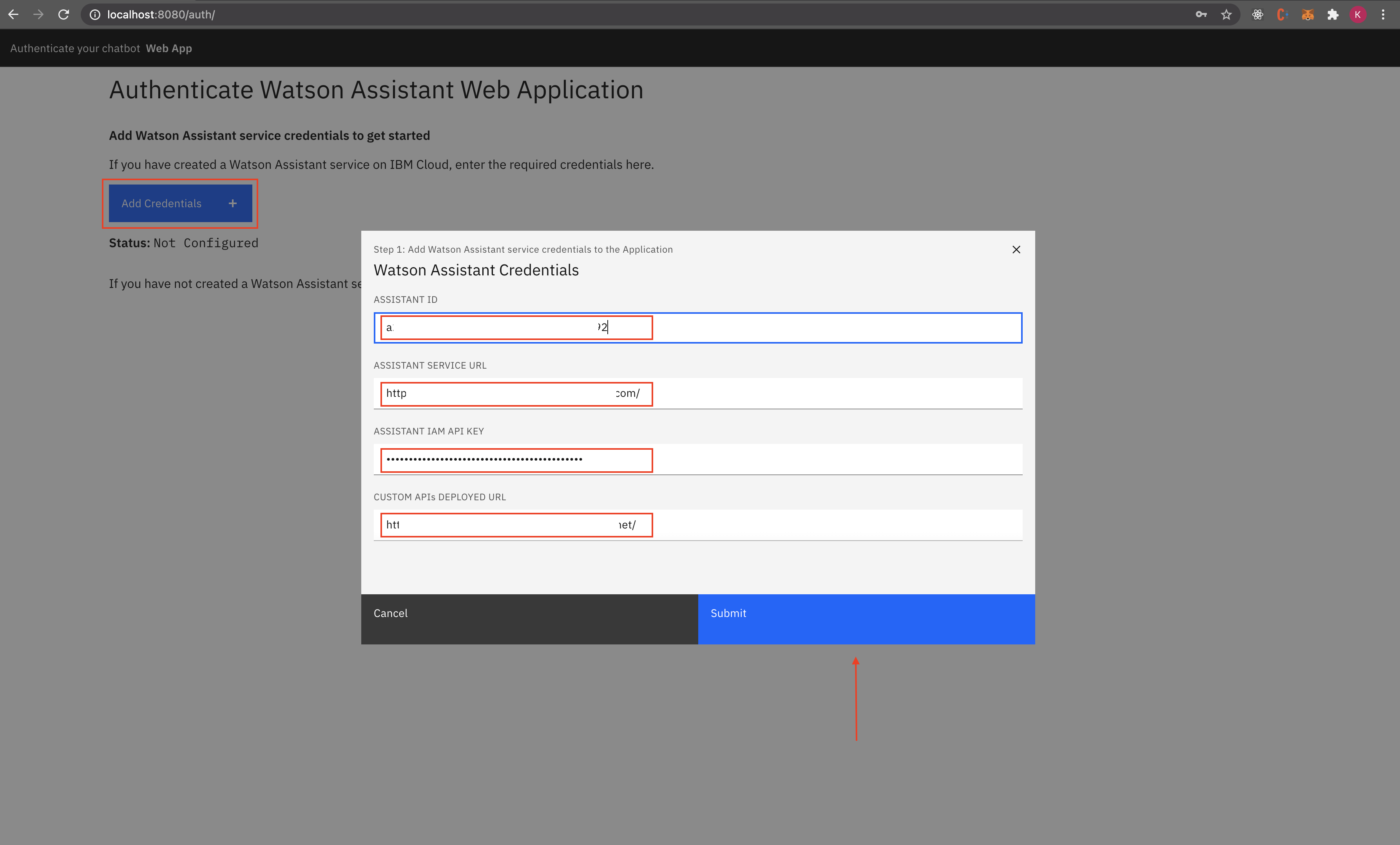
Task: Click the Submit button
Action: (x=866, y=619)
